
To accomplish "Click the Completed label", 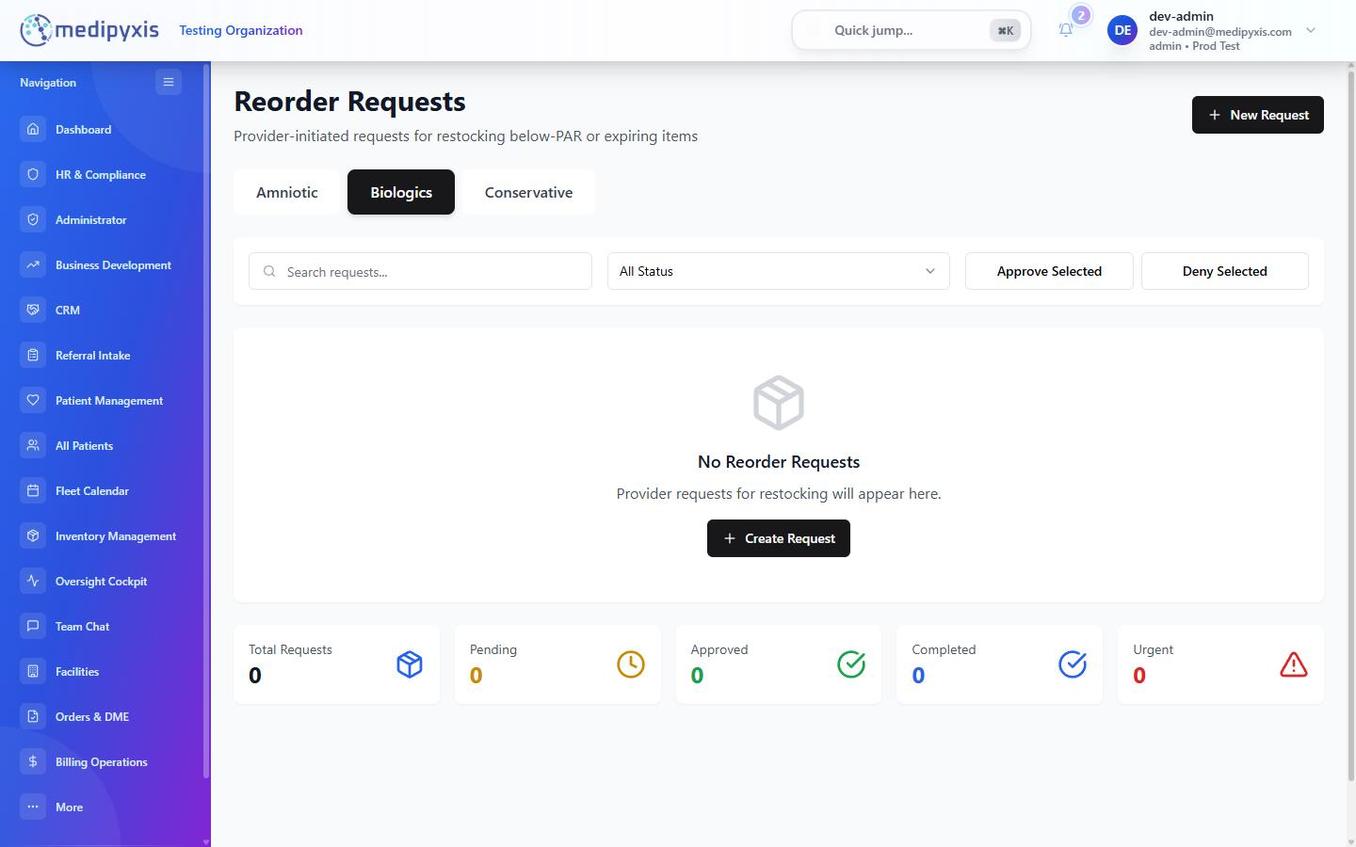I will click(944, 649).
